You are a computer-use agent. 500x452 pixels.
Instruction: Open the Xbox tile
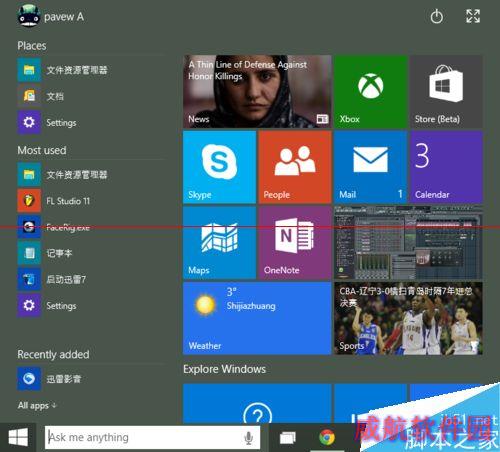[x=371, y=92]
